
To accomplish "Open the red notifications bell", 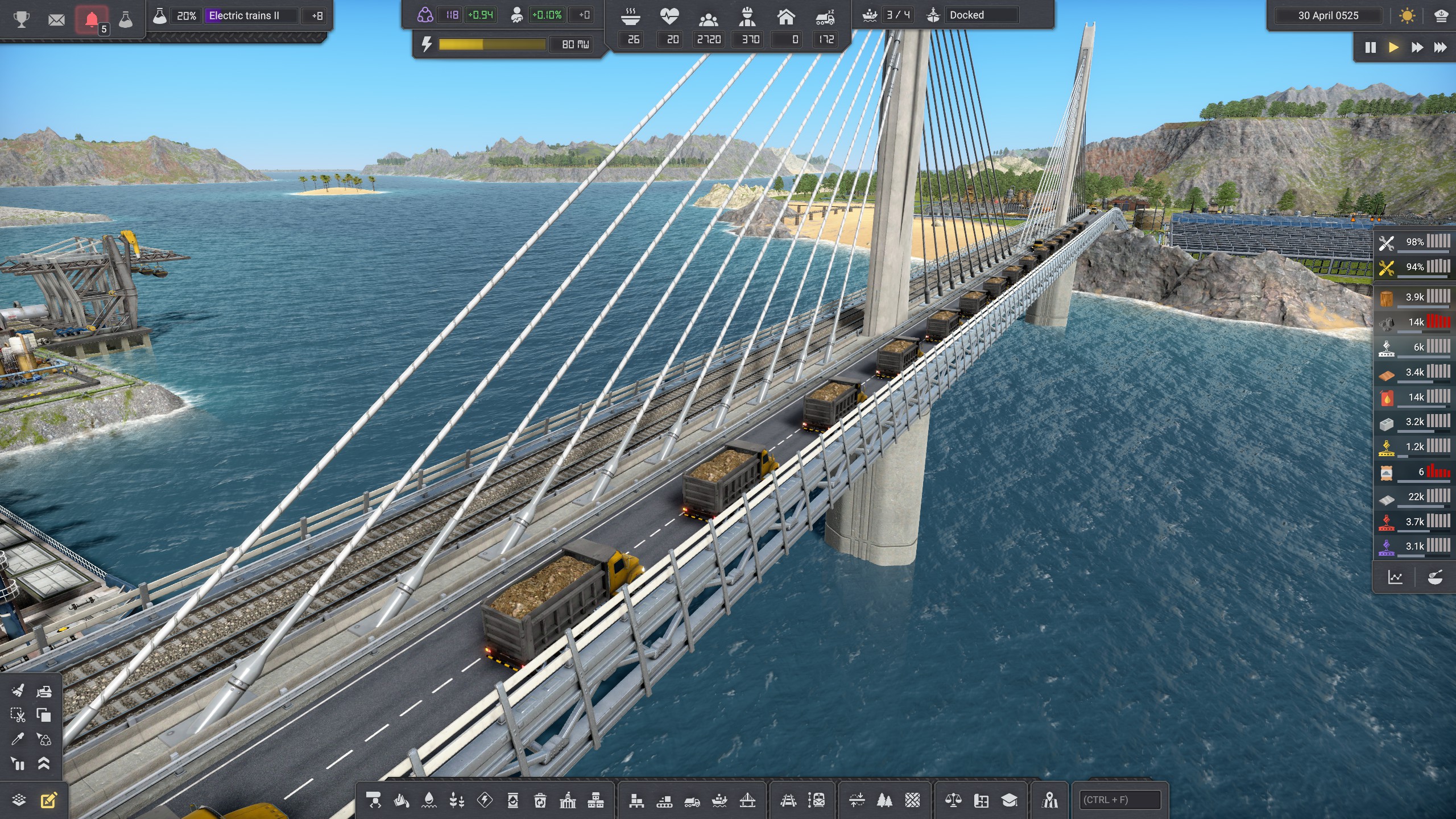I will point(92,20).
